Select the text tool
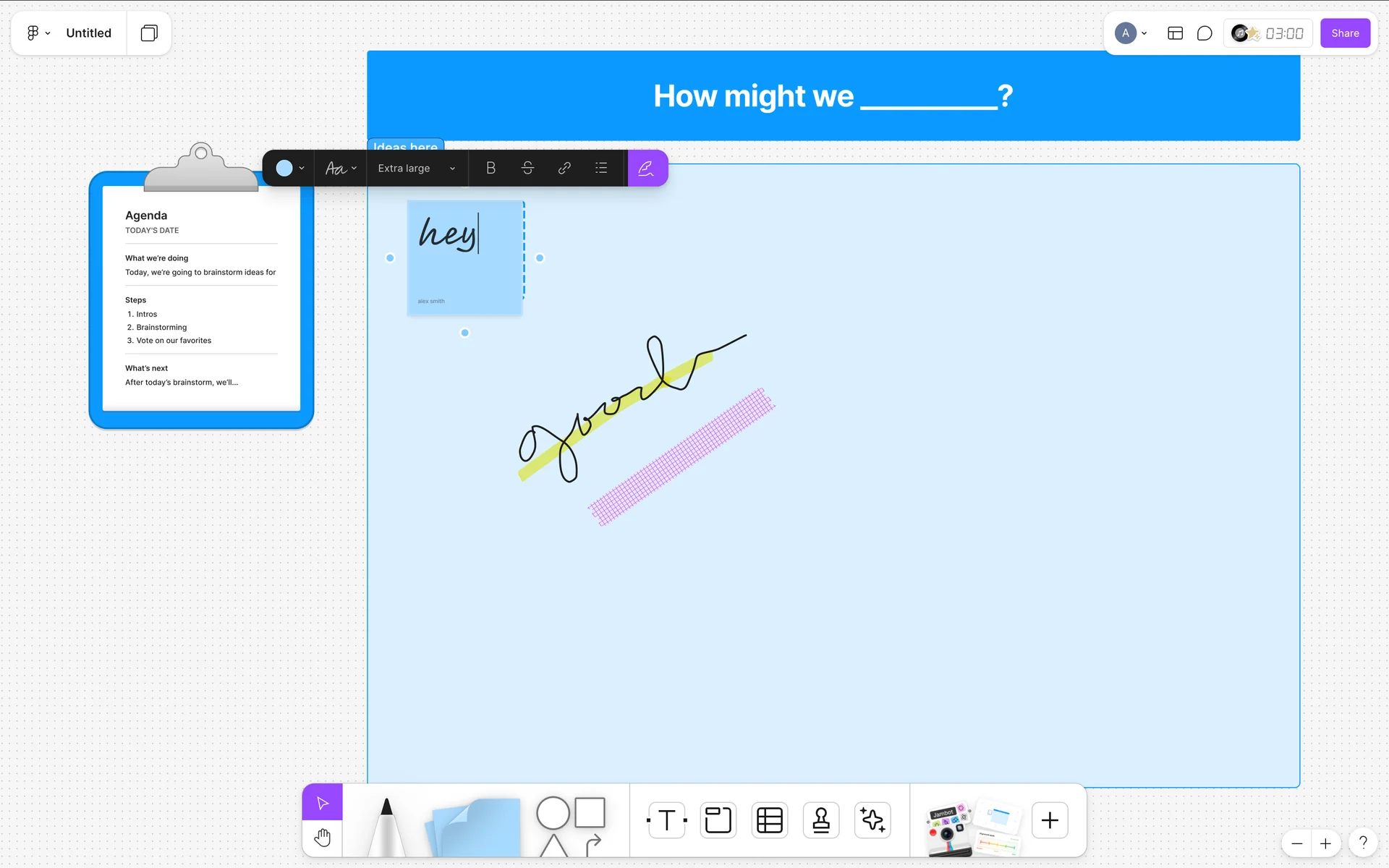Viewport: 1389px width, 868px height. pos(666,820)
